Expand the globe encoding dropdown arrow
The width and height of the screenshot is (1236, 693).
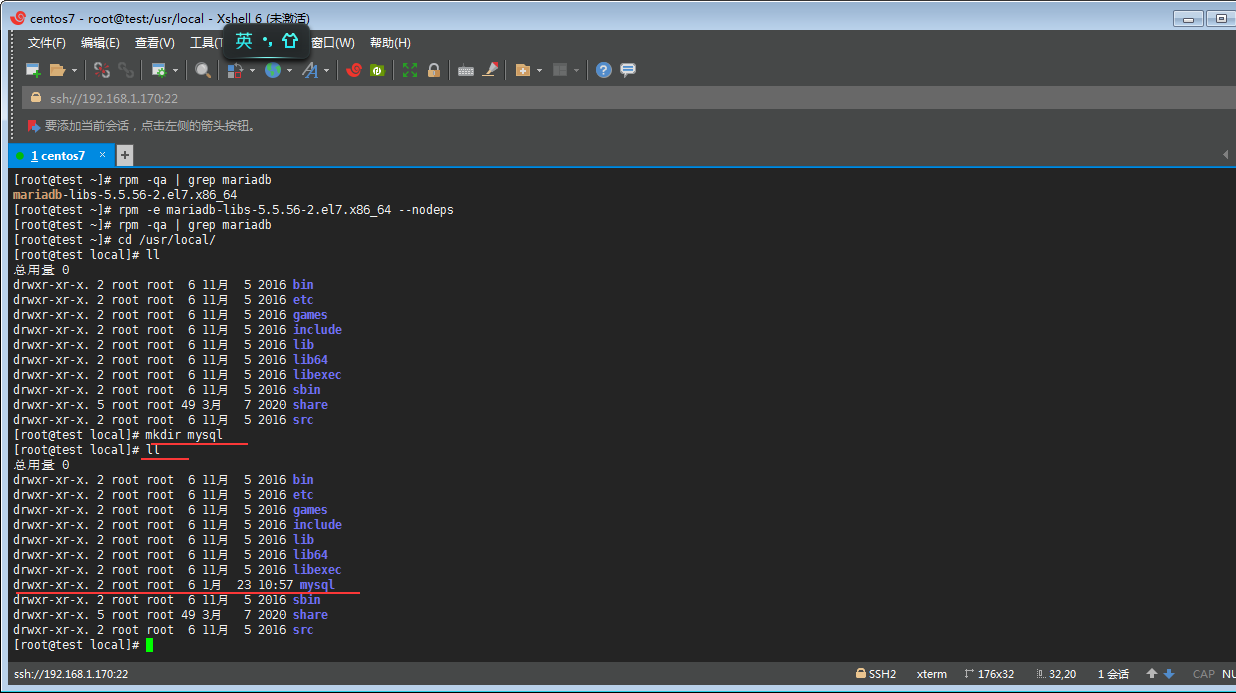point(290,70)
